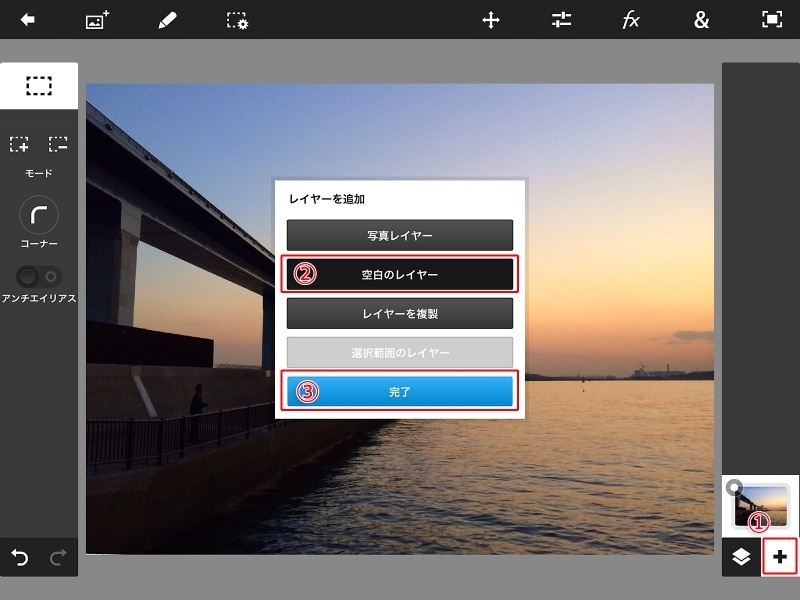Toggle the anti-alias switch
Image resolution: width=800 pixels, height=600 pixels.
tap(39, 276)
